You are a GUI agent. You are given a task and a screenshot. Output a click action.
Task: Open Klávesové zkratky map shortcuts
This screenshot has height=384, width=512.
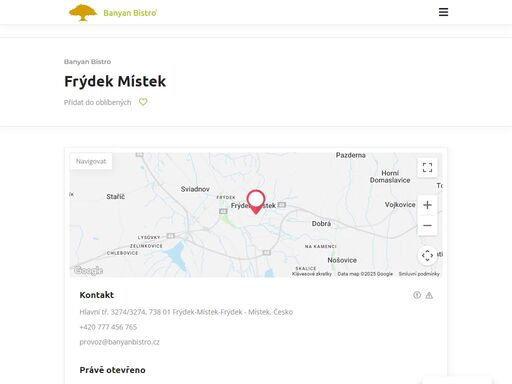pos(312,274)
